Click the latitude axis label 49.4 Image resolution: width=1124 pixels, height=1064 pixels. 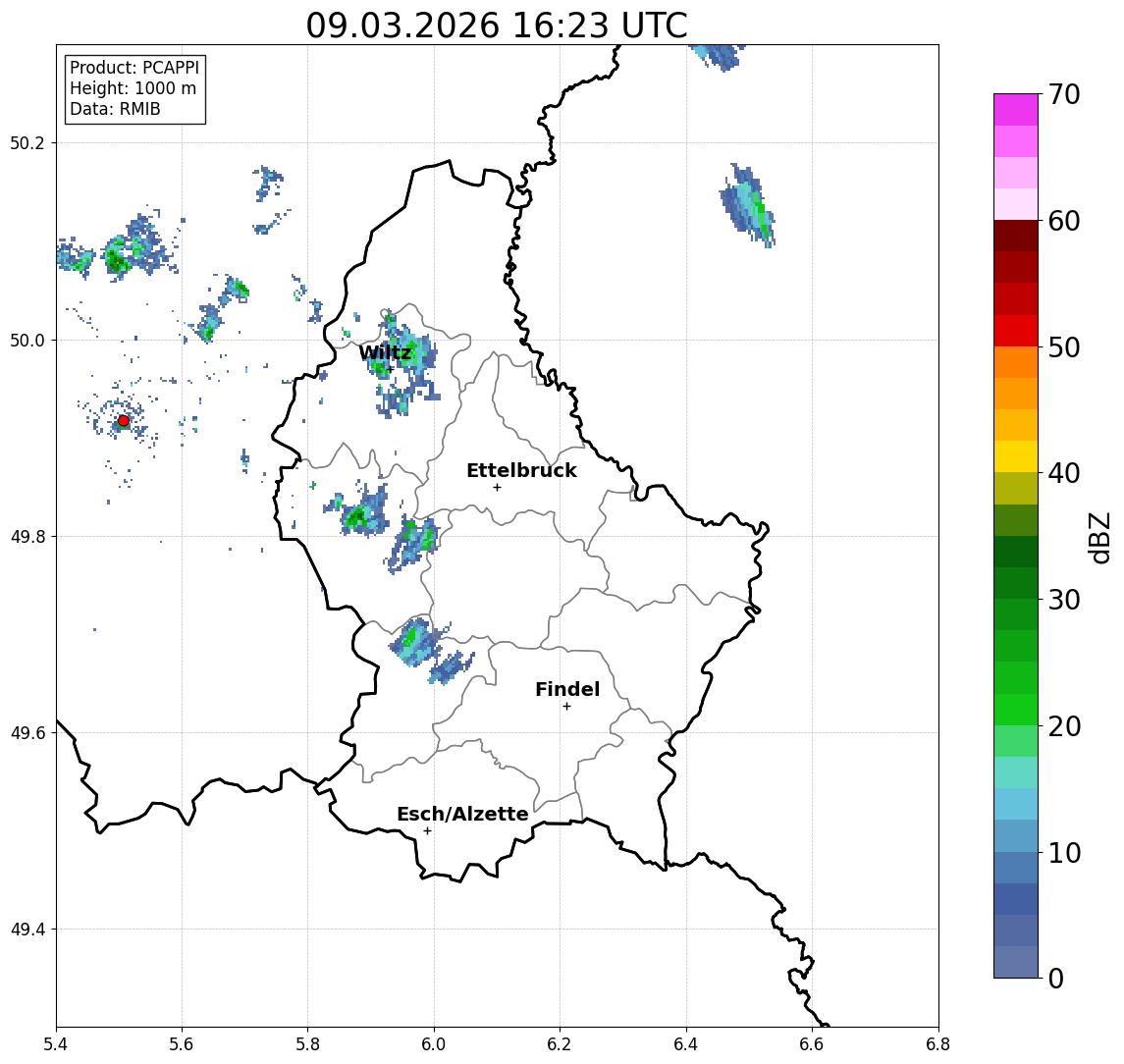(27, 930)
